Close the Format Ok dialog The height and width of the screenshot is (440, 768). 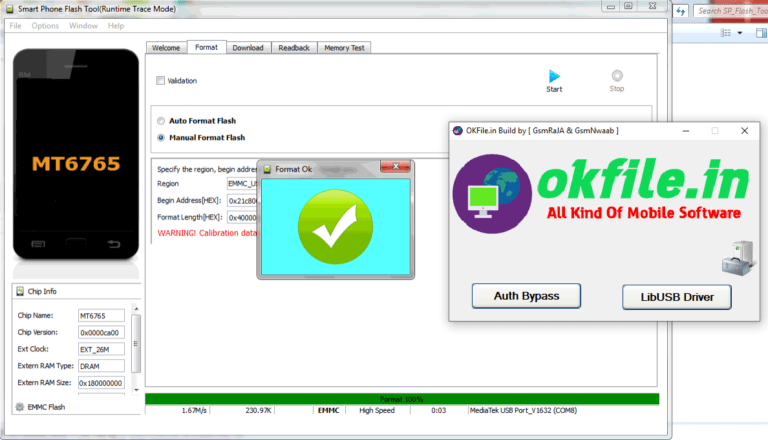click(x=396, y=167)
